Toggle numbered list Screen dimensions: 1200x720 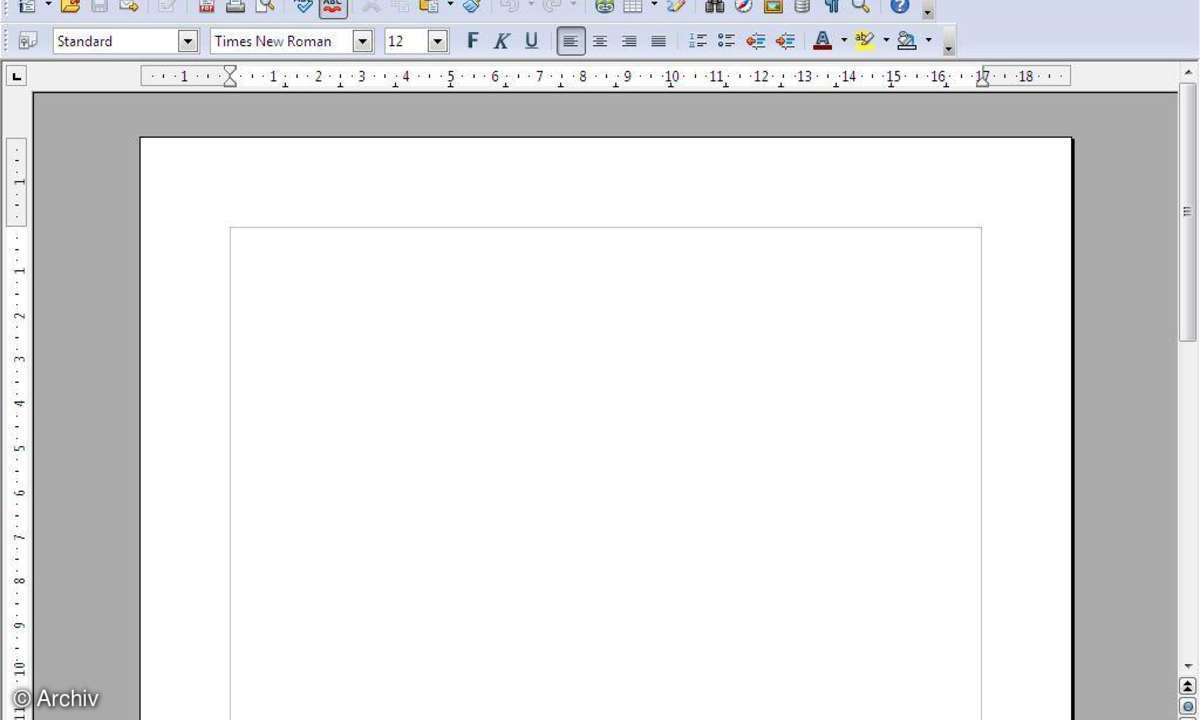coord(698,41)
